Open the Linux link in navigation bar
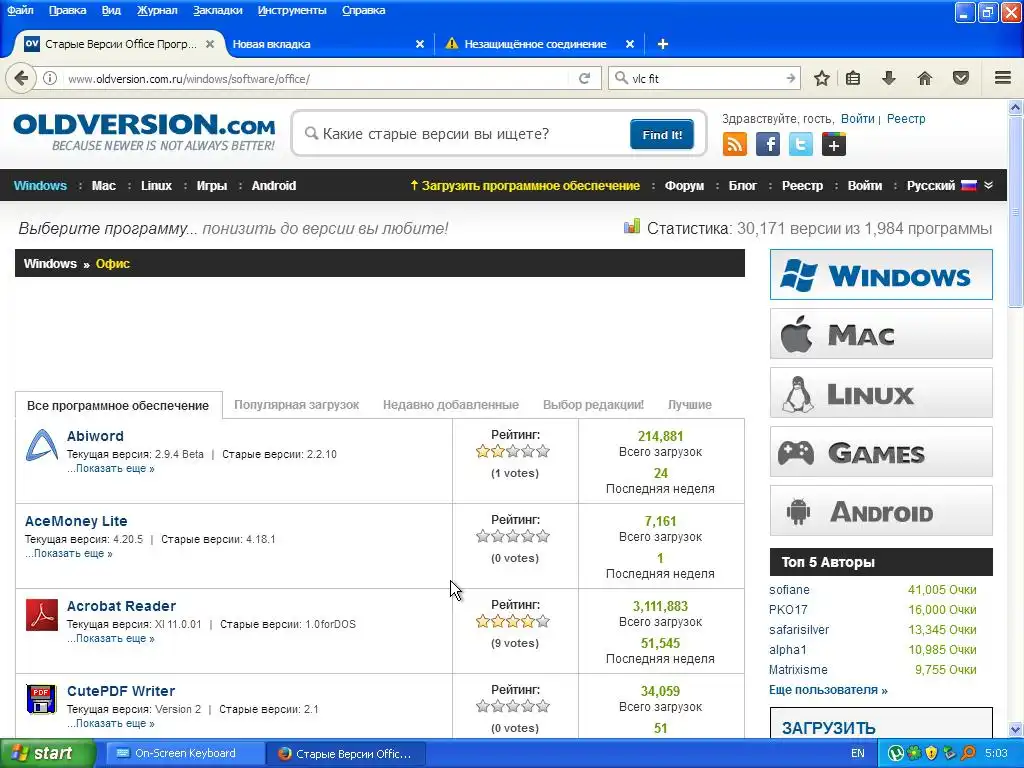The image size is (1024, 768). point(156,185)
